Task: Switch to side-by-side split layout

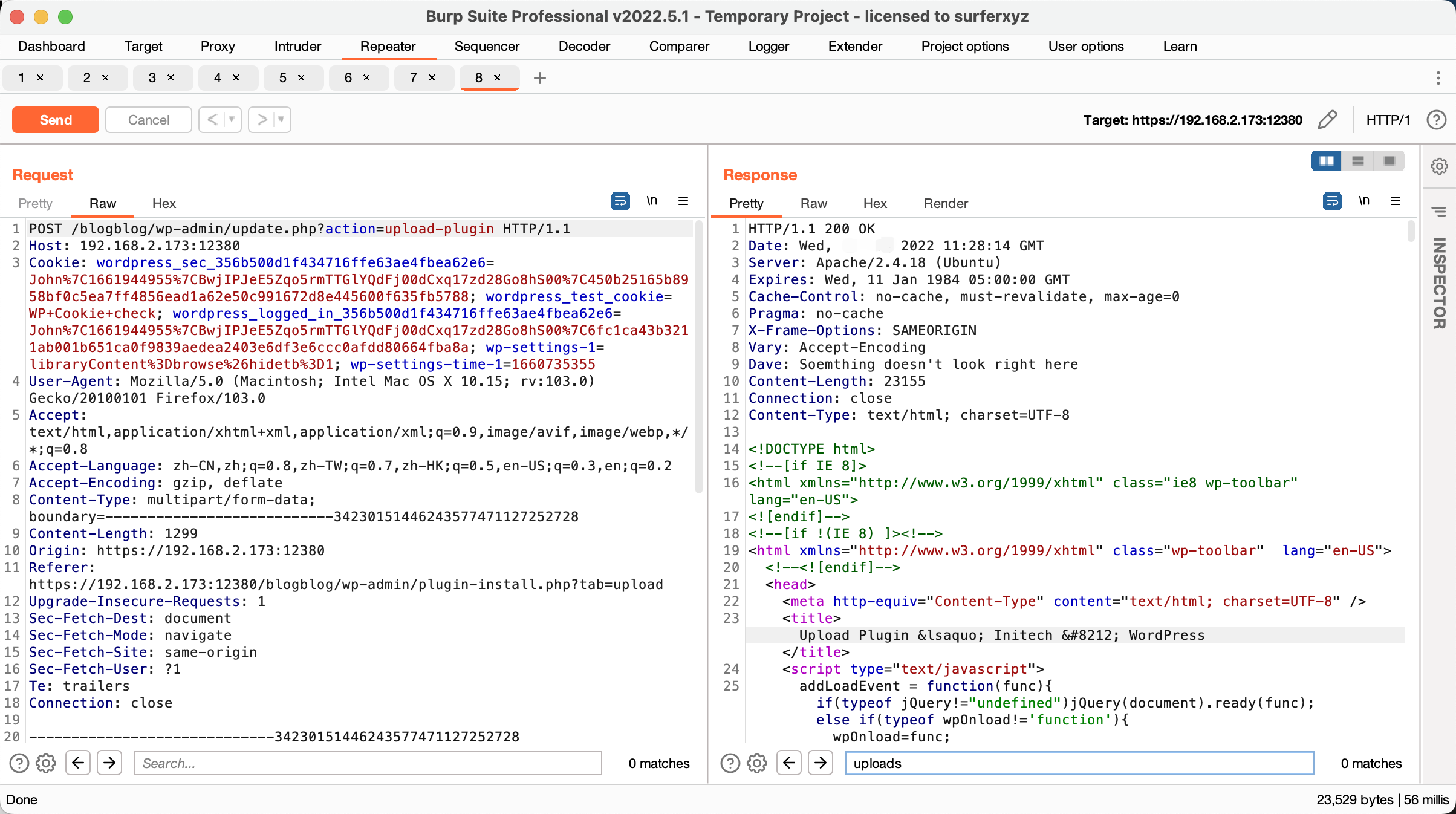Action: 1327,161
